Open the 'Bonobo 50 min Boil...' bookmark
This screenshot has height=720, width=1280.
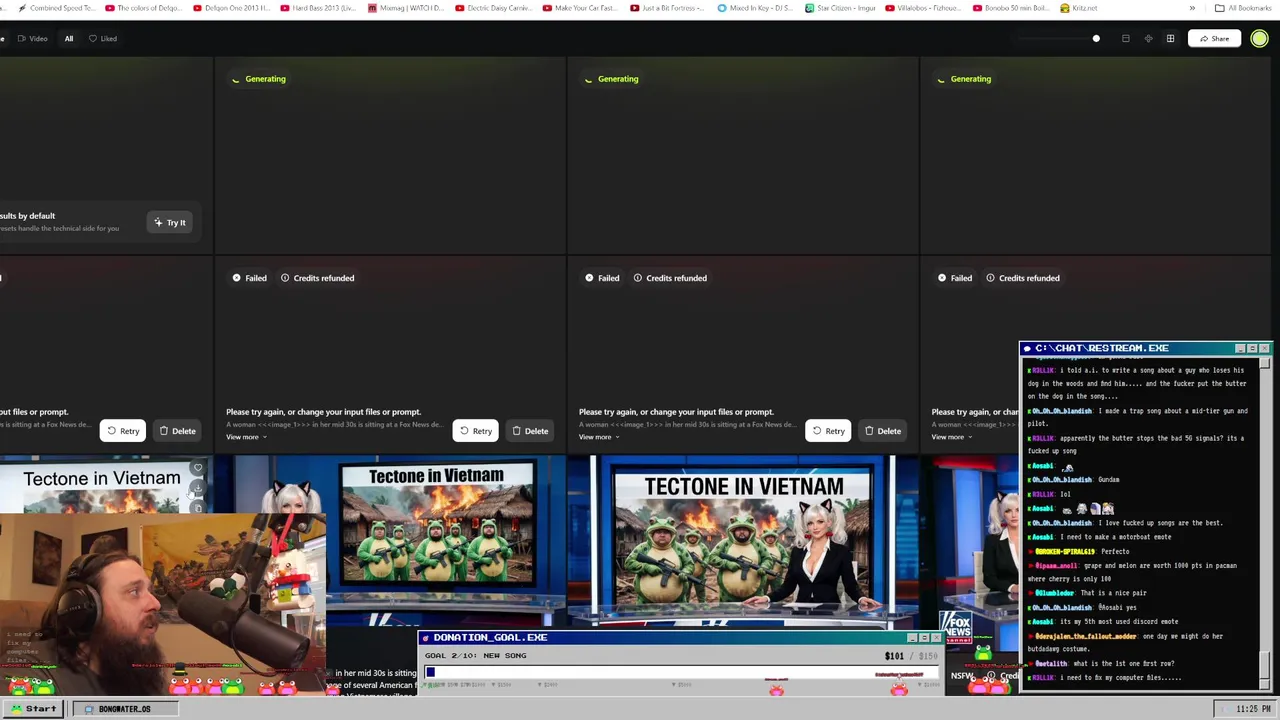(x=1013, y=8)
